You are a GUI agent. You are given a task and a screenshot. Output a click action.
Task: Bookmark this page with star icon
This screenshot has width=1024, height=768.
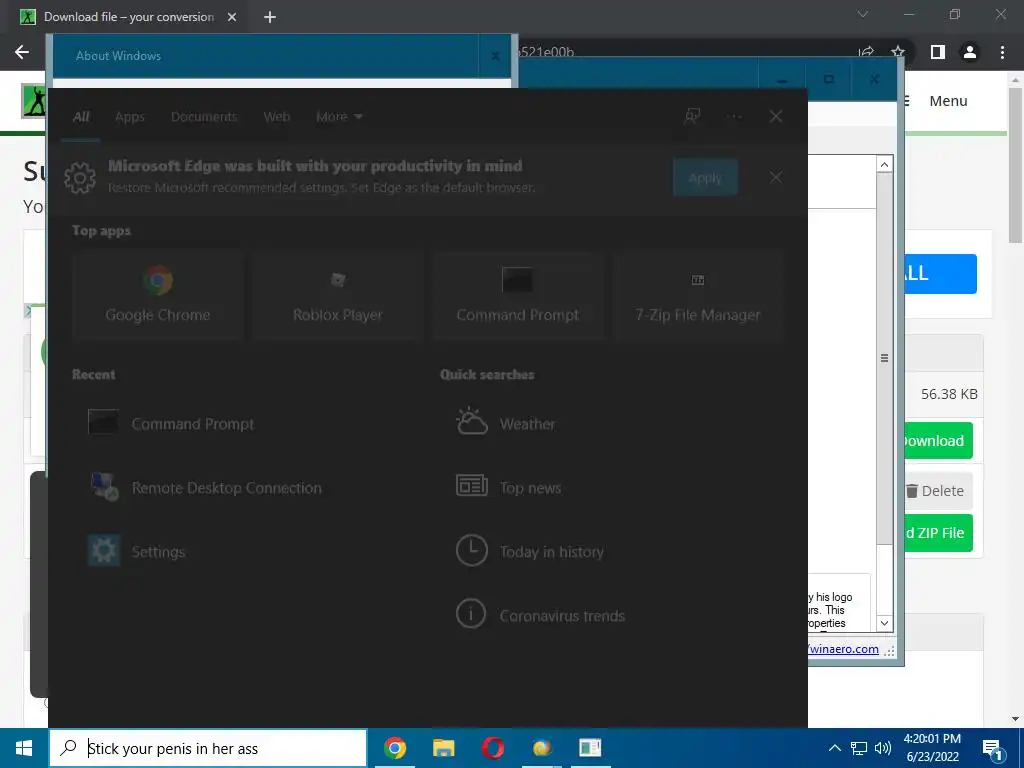(x=898, y=52)
